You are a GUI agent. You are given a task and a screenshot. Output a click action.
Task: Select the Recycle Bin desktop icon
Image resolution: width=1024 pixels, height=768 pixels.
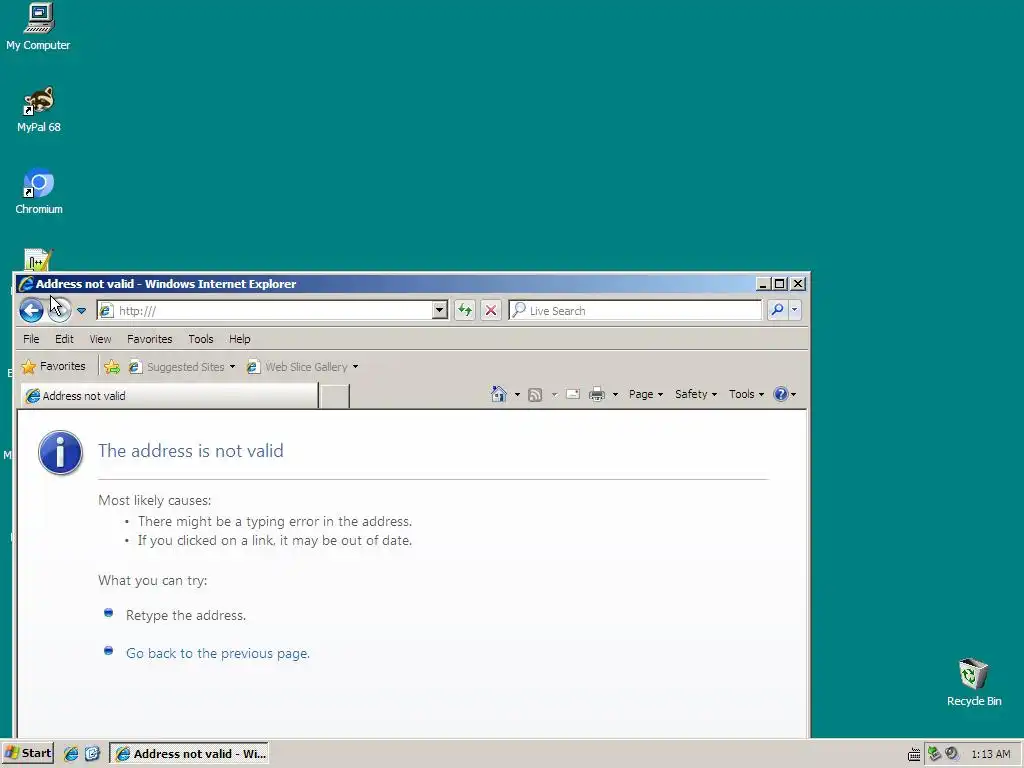(974, 682)
